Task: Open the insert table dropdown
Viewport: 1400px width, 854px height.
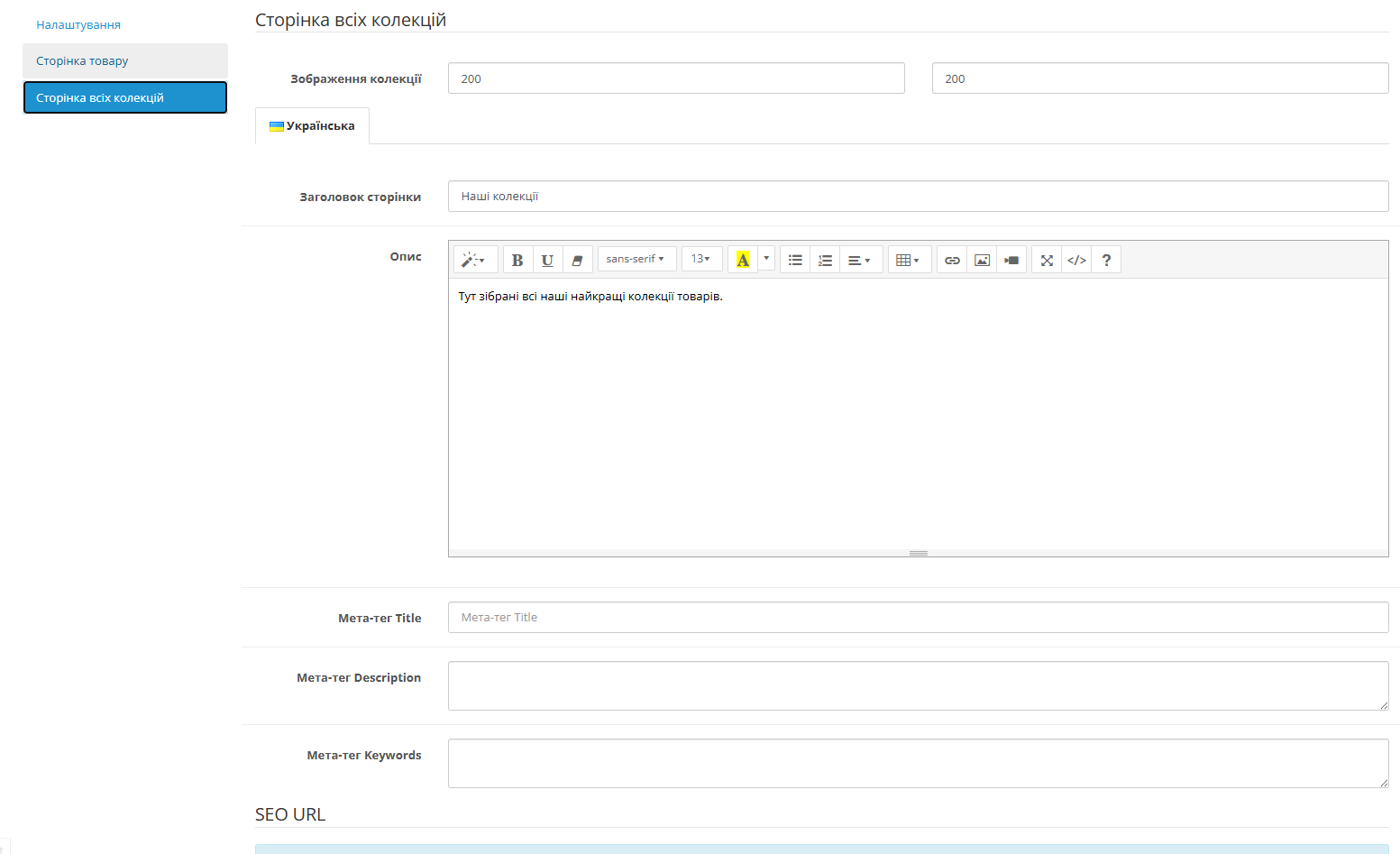Action: [910, 260]
